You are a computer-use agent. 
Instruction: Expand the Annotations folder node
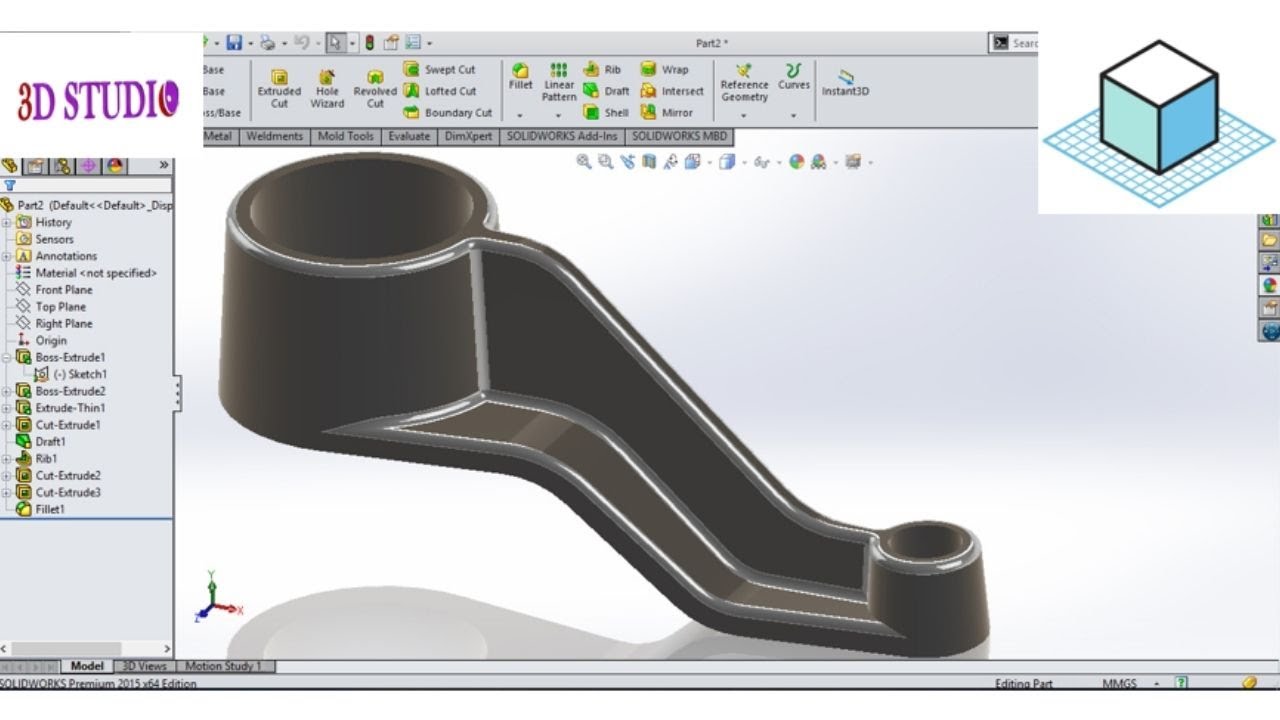6,256
